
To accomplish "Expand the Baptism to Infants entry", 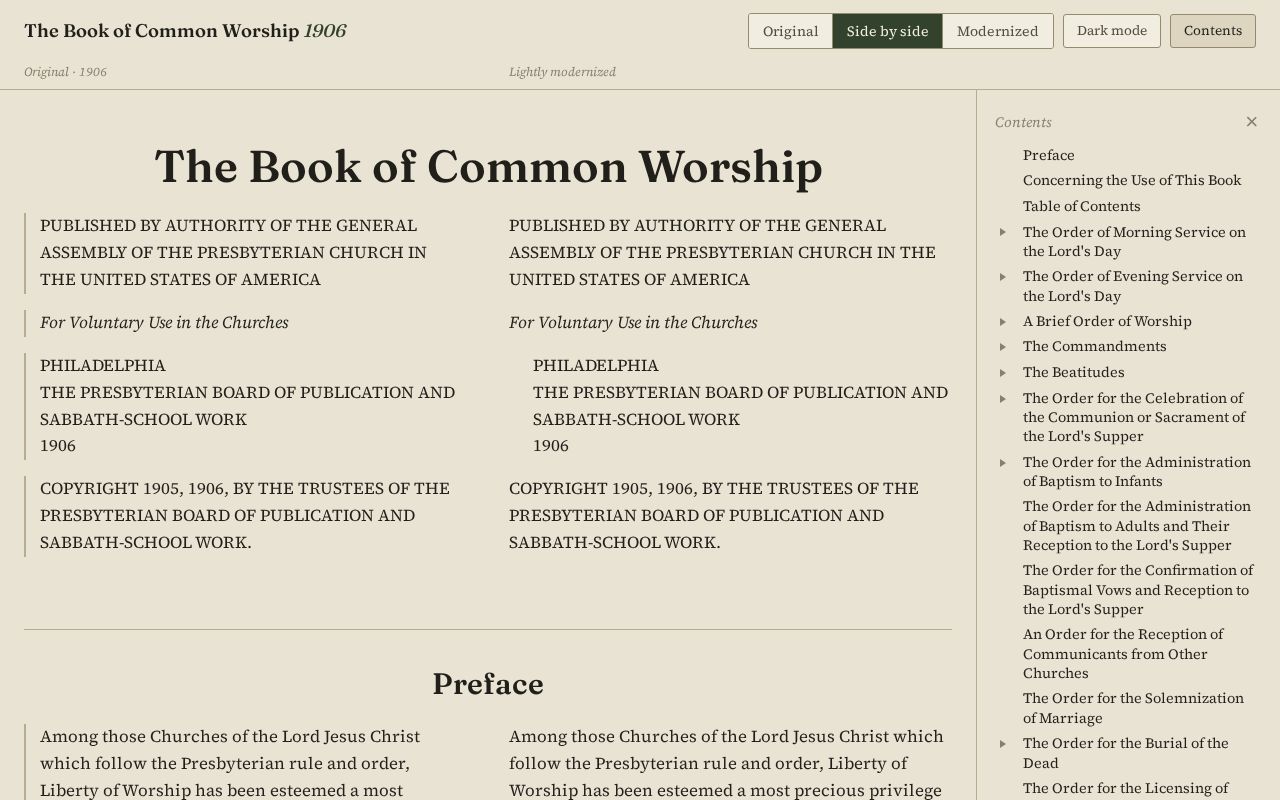I will (1003, 462).
